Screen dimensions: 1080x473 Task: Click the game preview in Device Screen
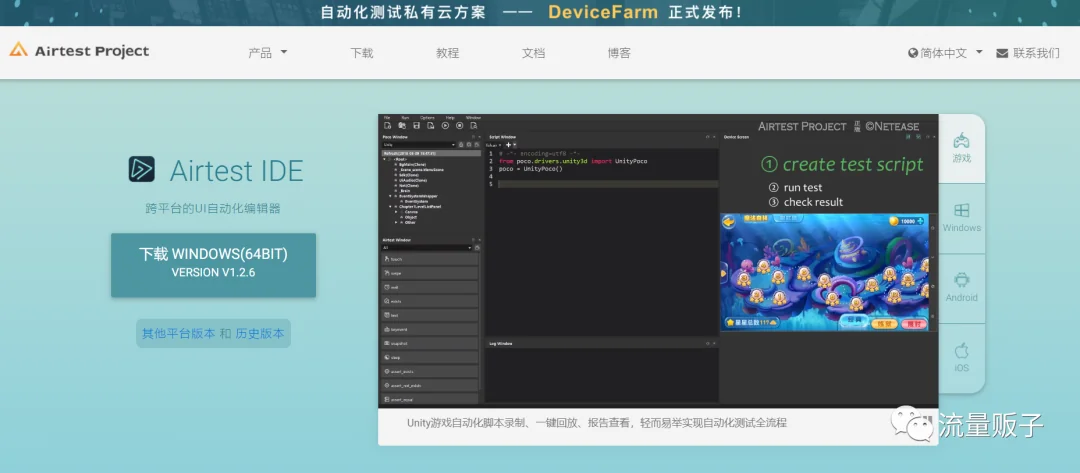[824, 272]
